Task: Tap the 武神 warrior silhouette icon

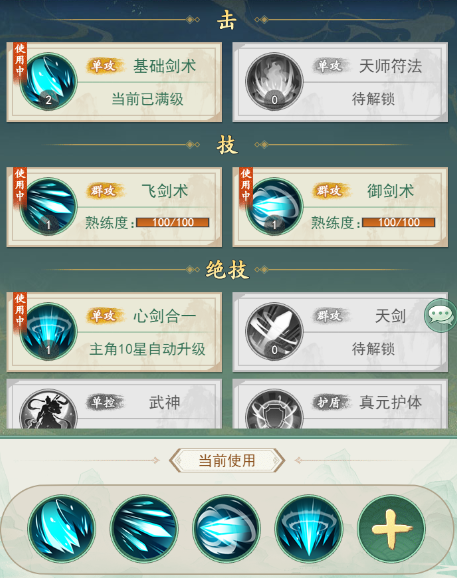Action: [48, 409]
